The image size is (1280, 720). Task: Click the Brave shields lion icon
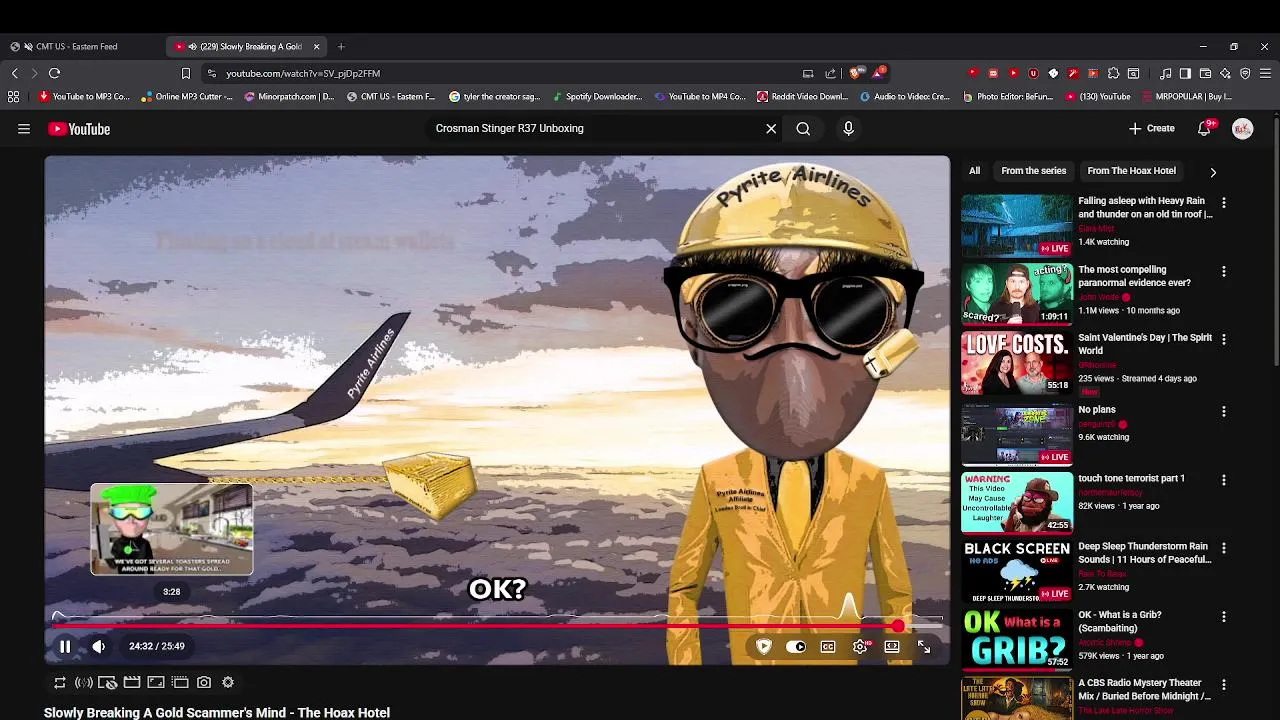(x=856, y=73)
